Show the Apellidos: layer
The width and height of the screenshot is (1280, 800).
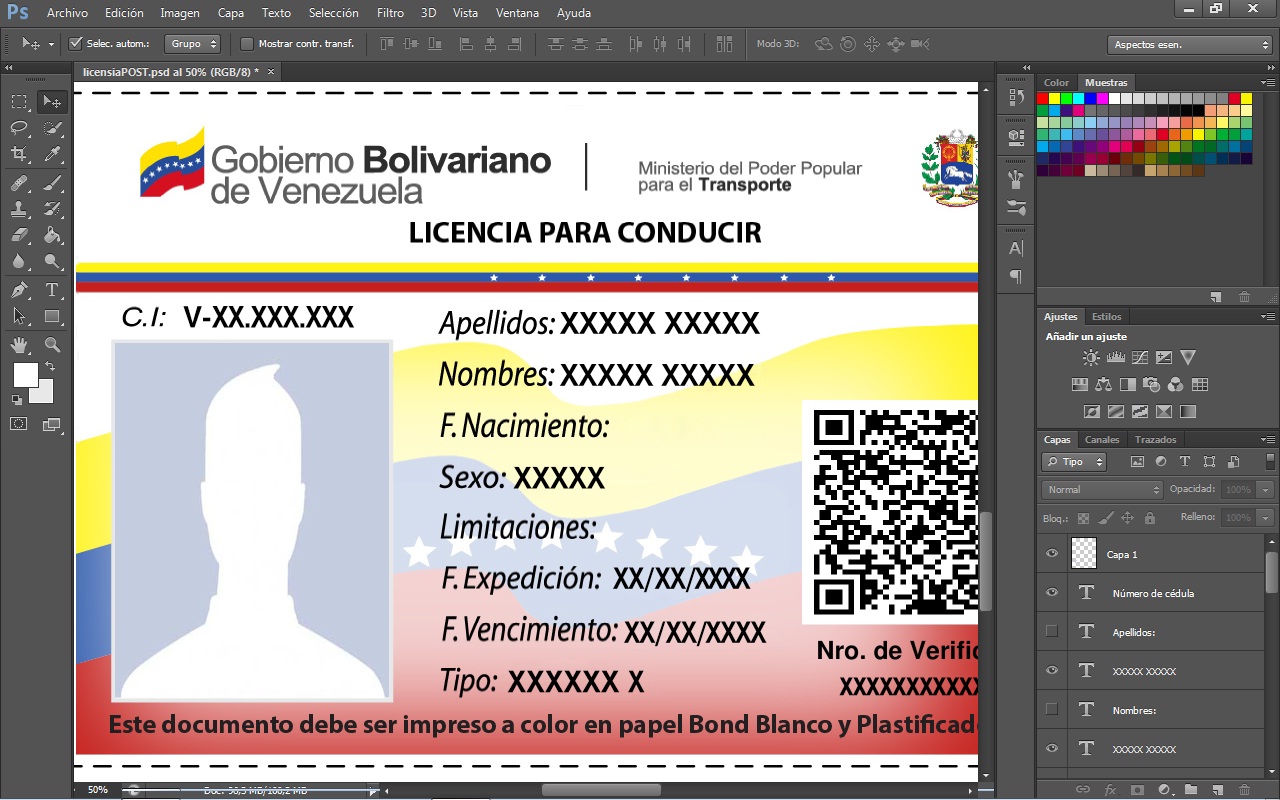click(x=1051, y=632)
